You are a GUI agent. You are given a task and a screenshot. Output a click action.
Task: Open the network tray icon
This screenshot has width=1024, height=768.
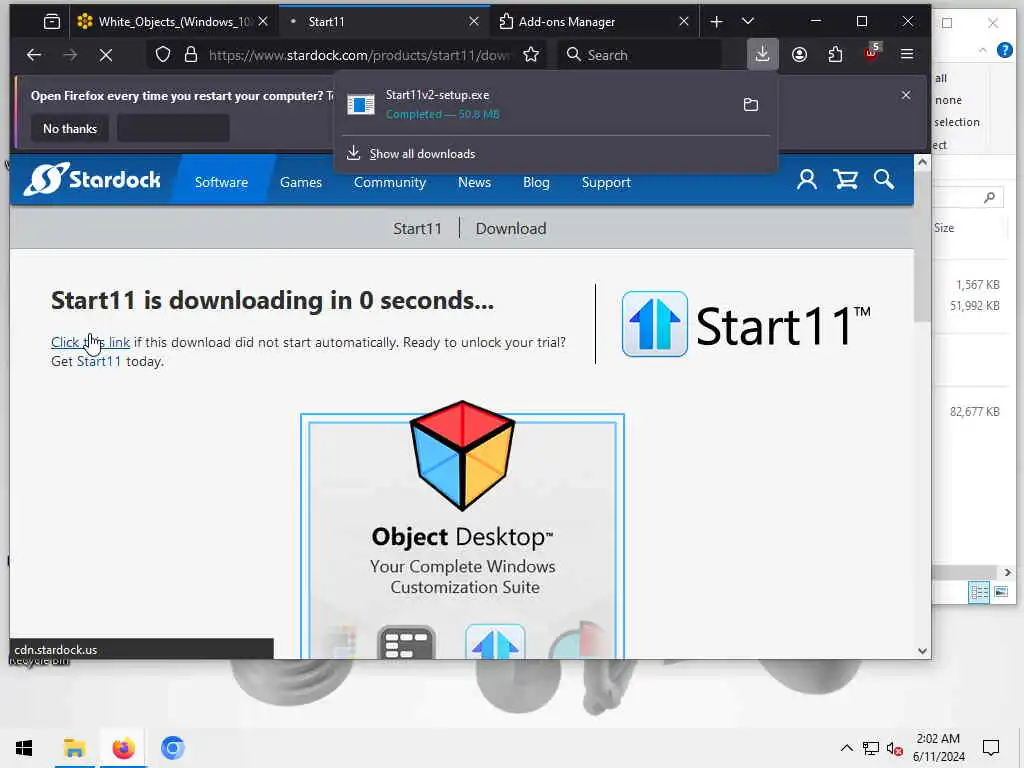pos(871,748)
